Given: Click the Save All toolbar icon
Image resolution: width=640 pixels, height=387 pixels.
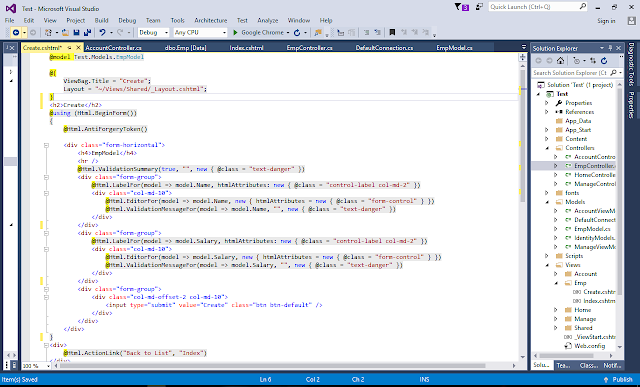Looking at the screenshot, I should pyautogui.click(x=87, y=33).
